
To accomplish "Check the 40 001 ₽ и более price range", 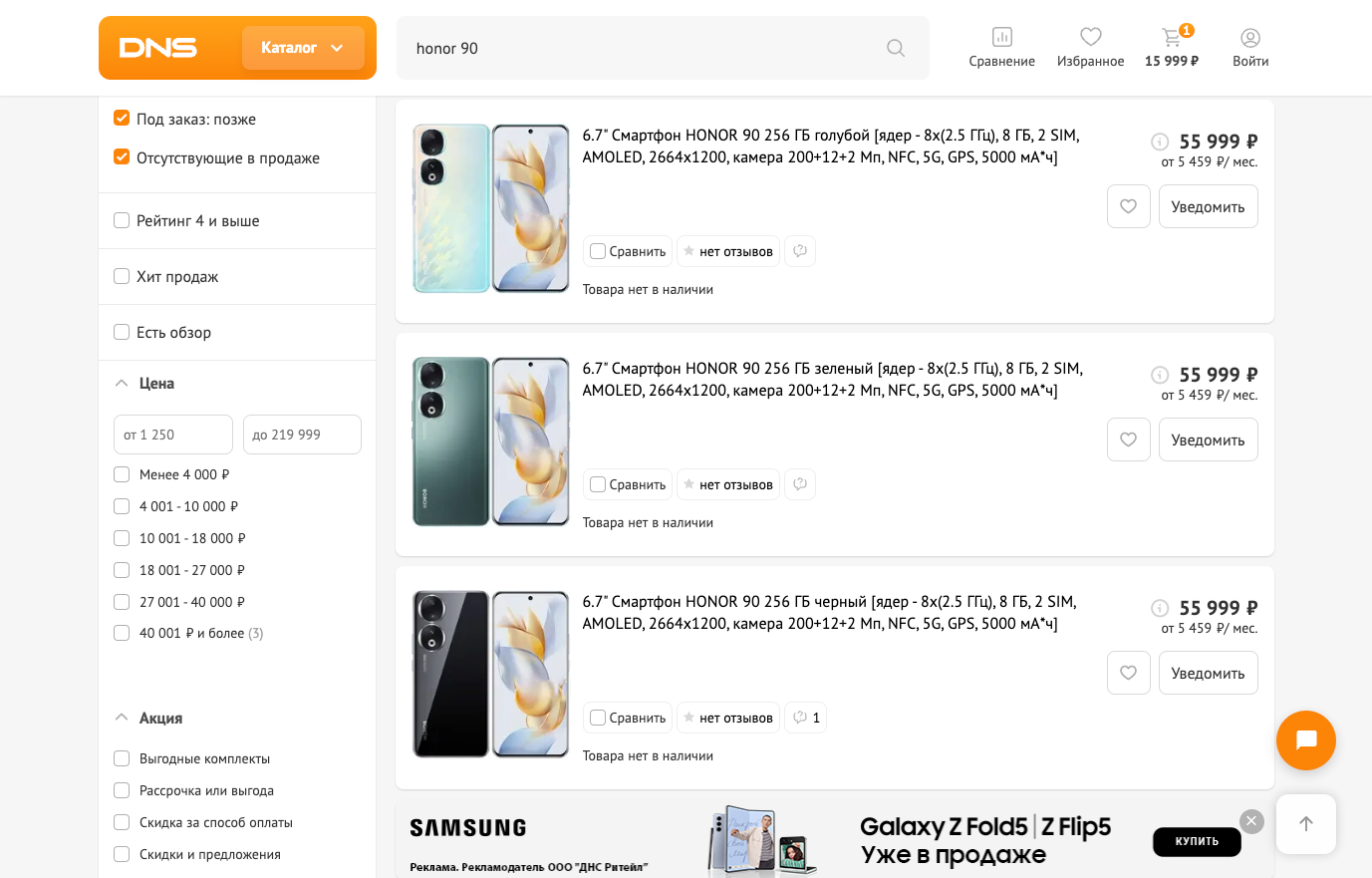I will [122, 633].
